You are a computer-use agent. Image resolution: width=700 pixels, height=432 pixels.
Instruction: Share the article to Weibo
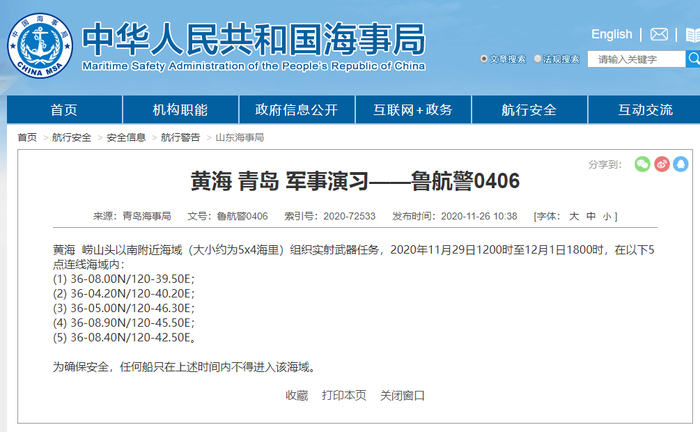[x=662, y=164]
